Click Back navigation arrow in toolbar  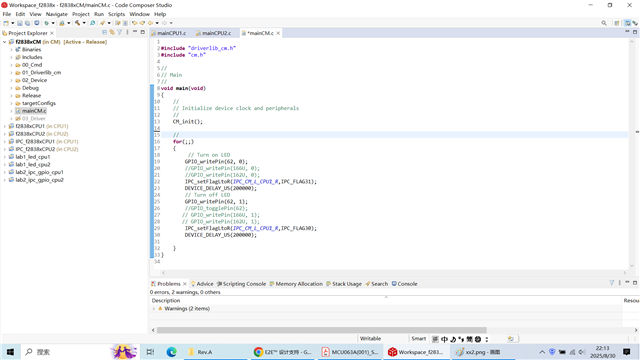(150, 23)
